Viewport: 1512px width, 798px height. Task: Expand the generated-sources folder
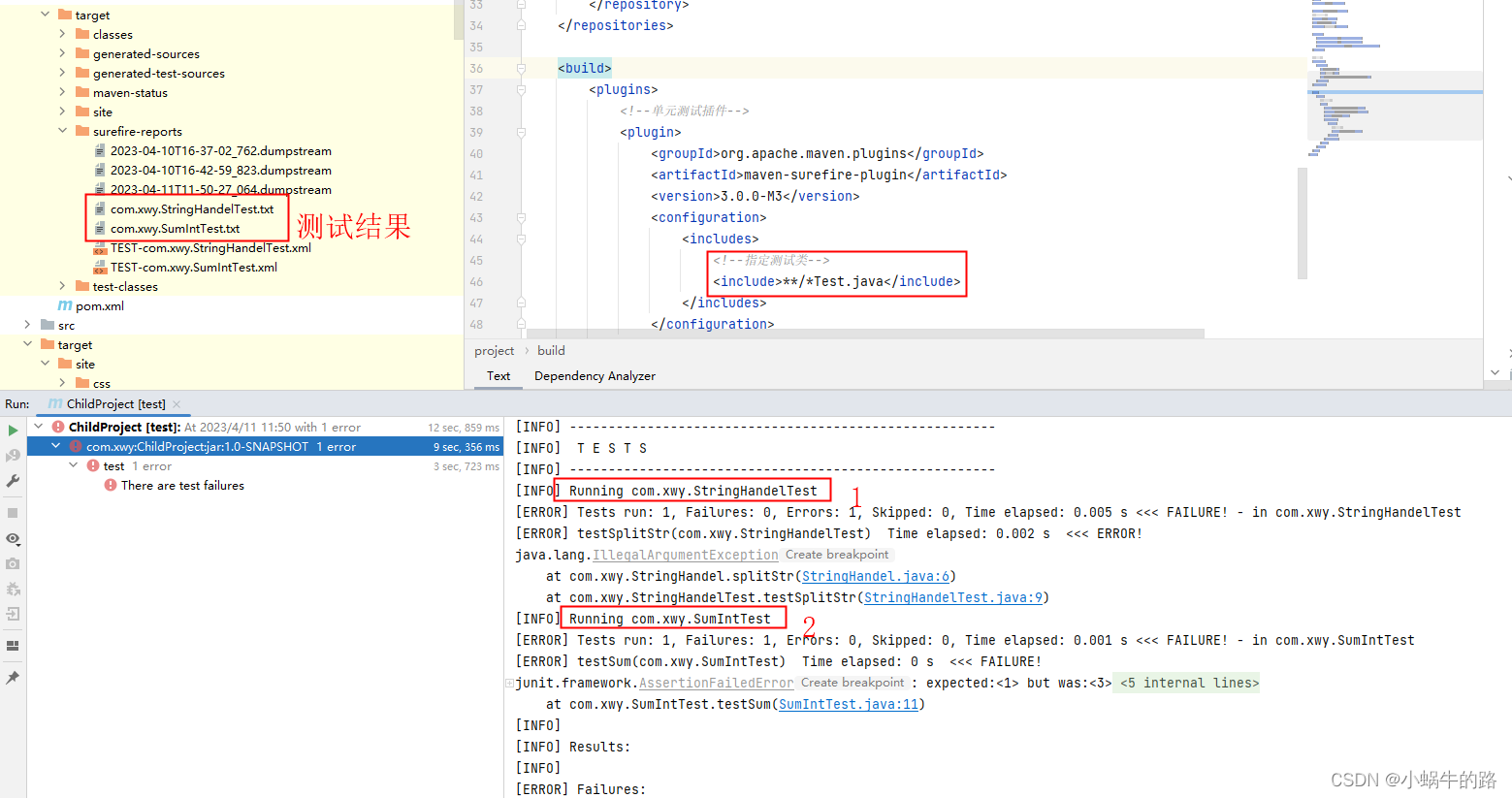(x=62, y=53)
